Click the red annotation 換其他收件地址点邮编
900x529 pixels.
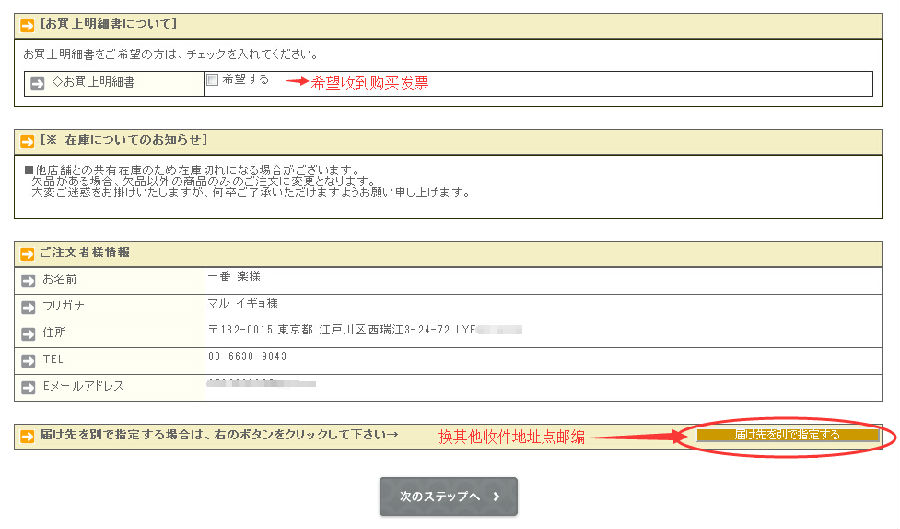point(511,437)
